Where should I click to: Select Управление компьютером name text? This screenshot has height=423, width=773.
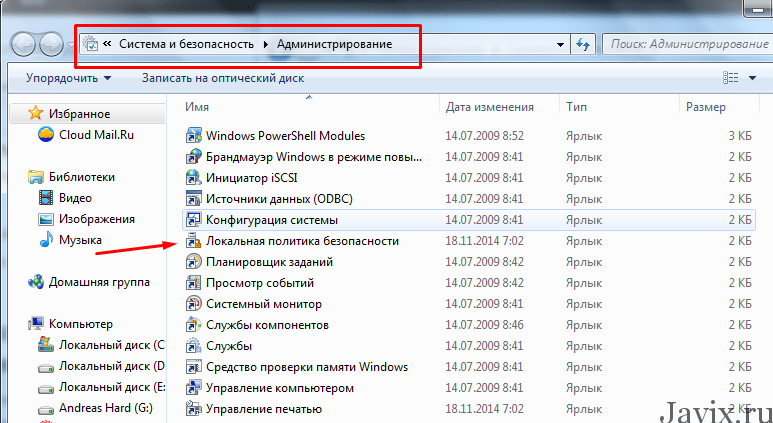pyautogui.click(x=280, y=388)
